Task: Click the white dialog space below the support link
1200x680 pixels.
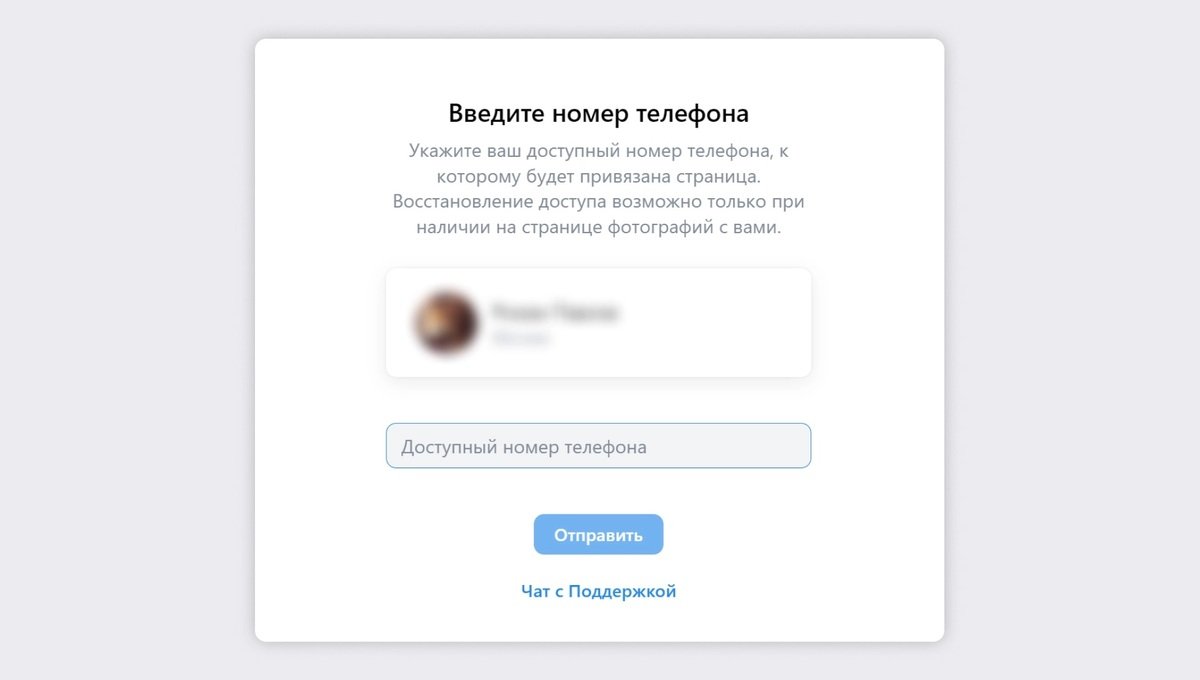Action: point(598,622)
